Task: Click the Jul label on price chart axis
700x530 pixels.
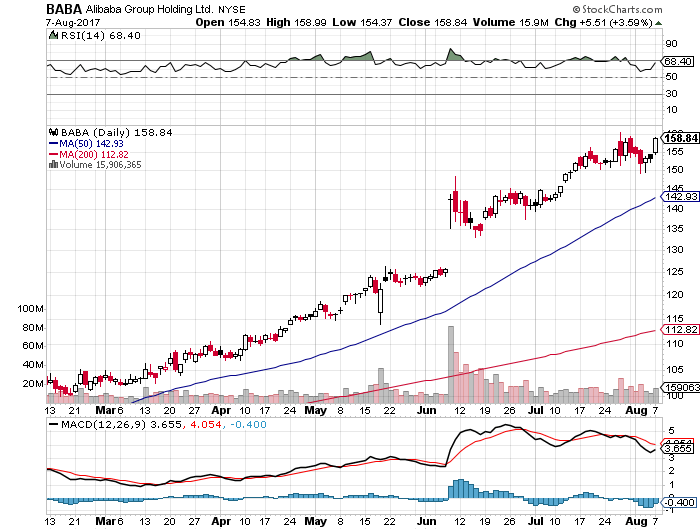Action: 536,410
